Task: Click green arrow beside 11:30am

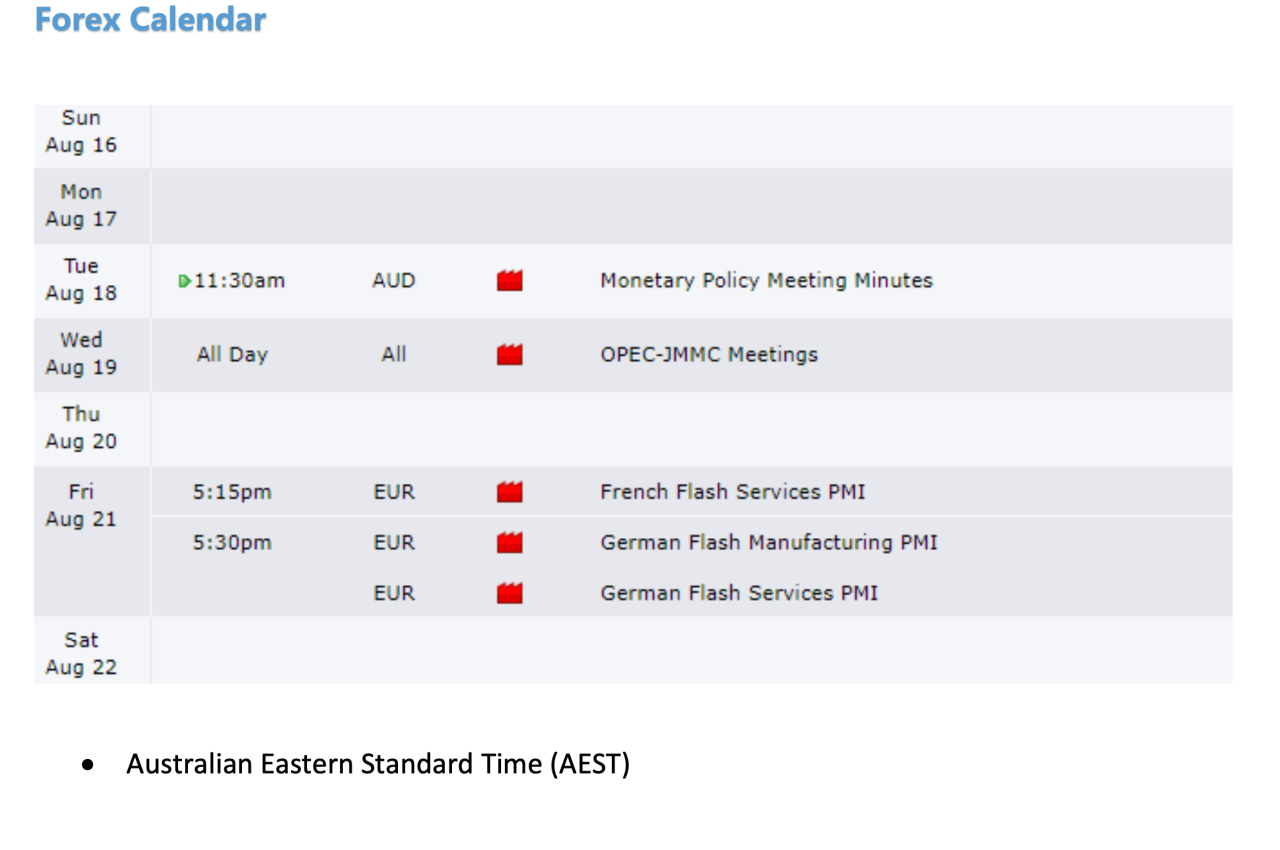Action: point(184,281)
